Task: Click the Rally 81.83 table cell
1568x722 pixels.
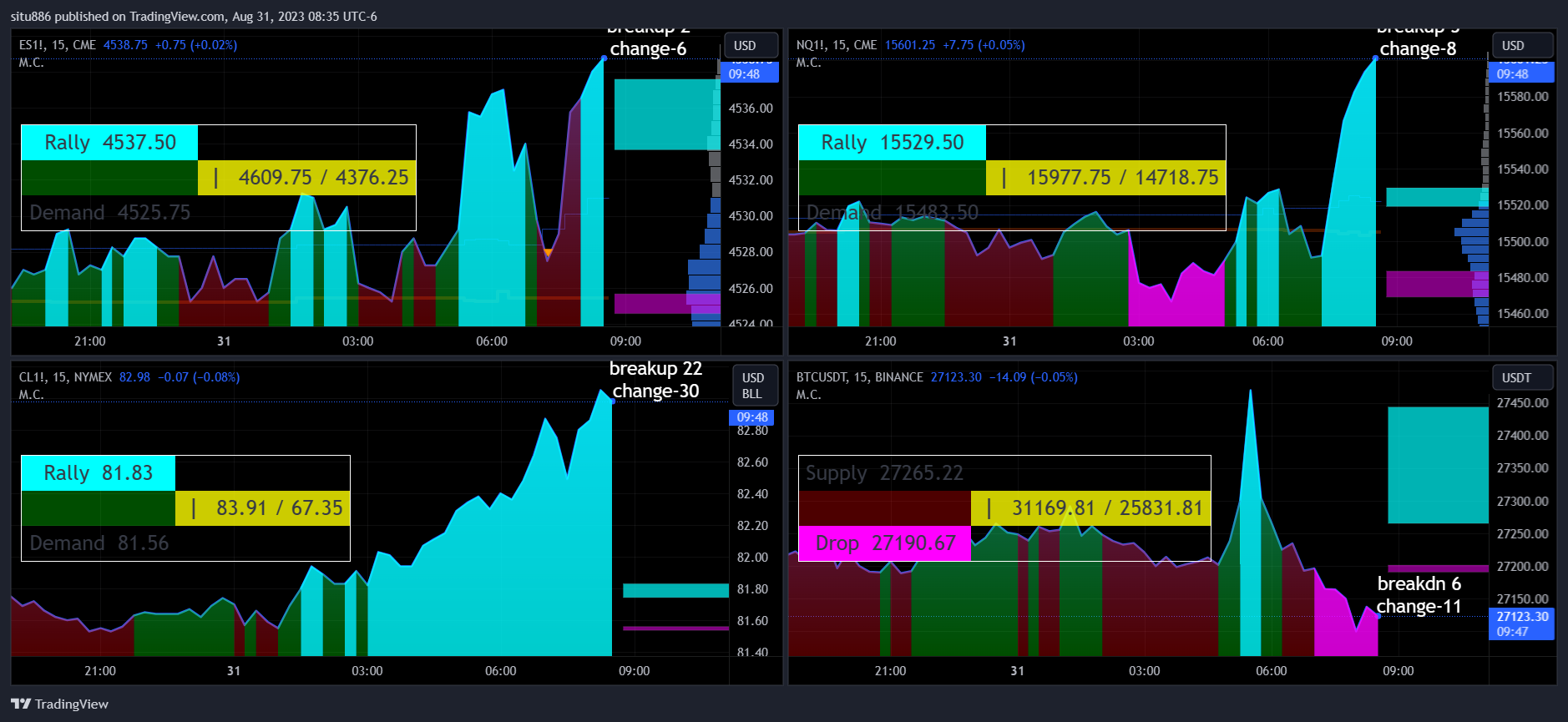Action: pos(98,473)
